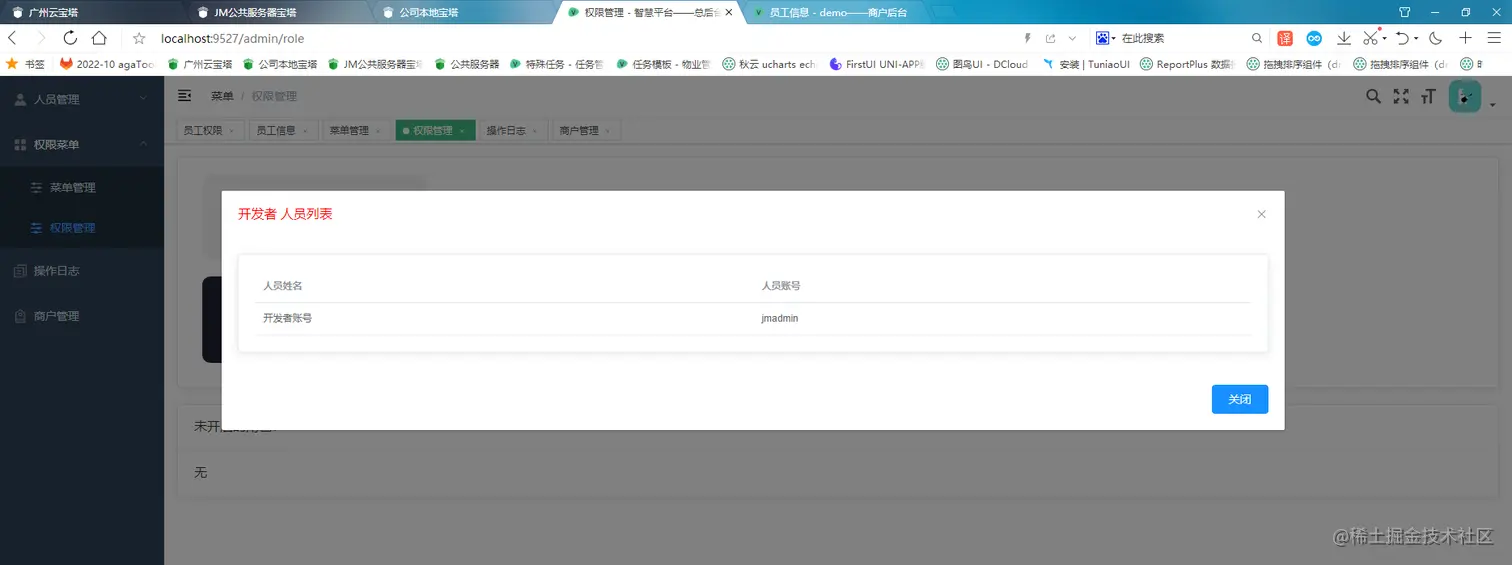This screenshot has width=1512, height=565.
Task: Switch to the 菜单管理 page tag
Action: (355, 130)
